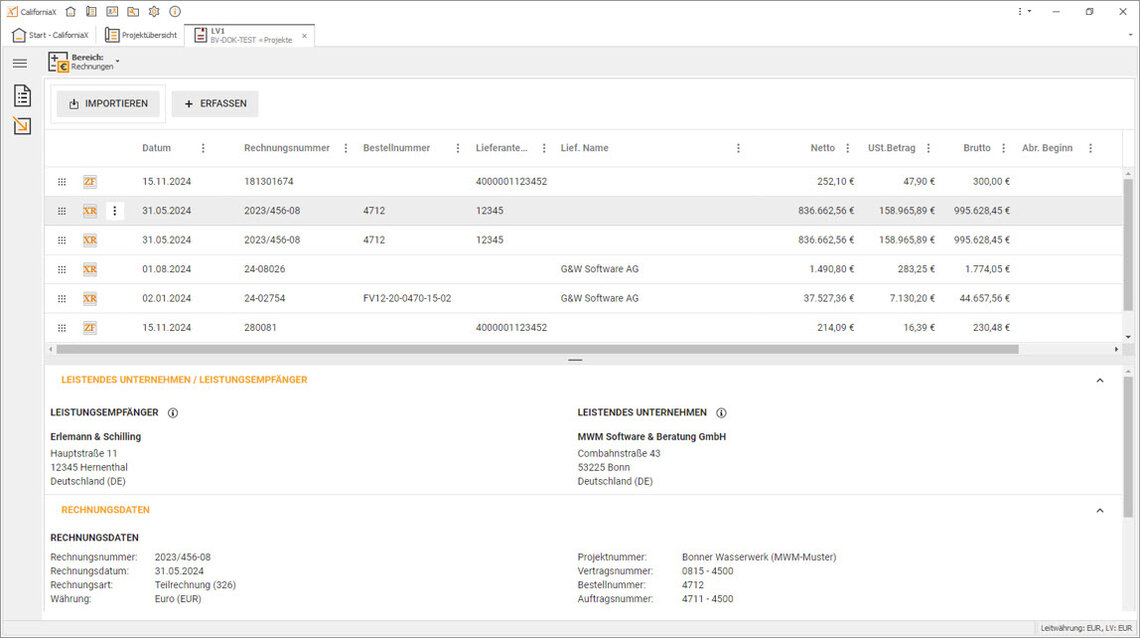The height and width of the screenshot is (638, 1140).
Task: Open the settings gear icon
Action: coord(154,12)
